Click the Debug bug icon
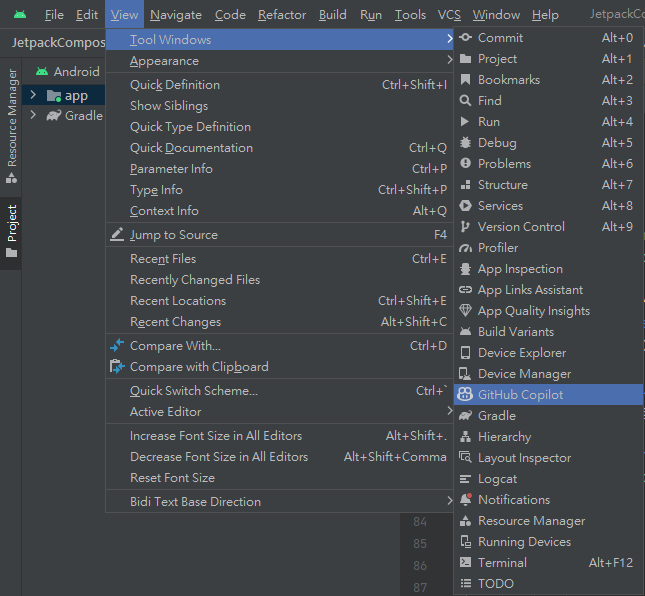 coord(465,142)
